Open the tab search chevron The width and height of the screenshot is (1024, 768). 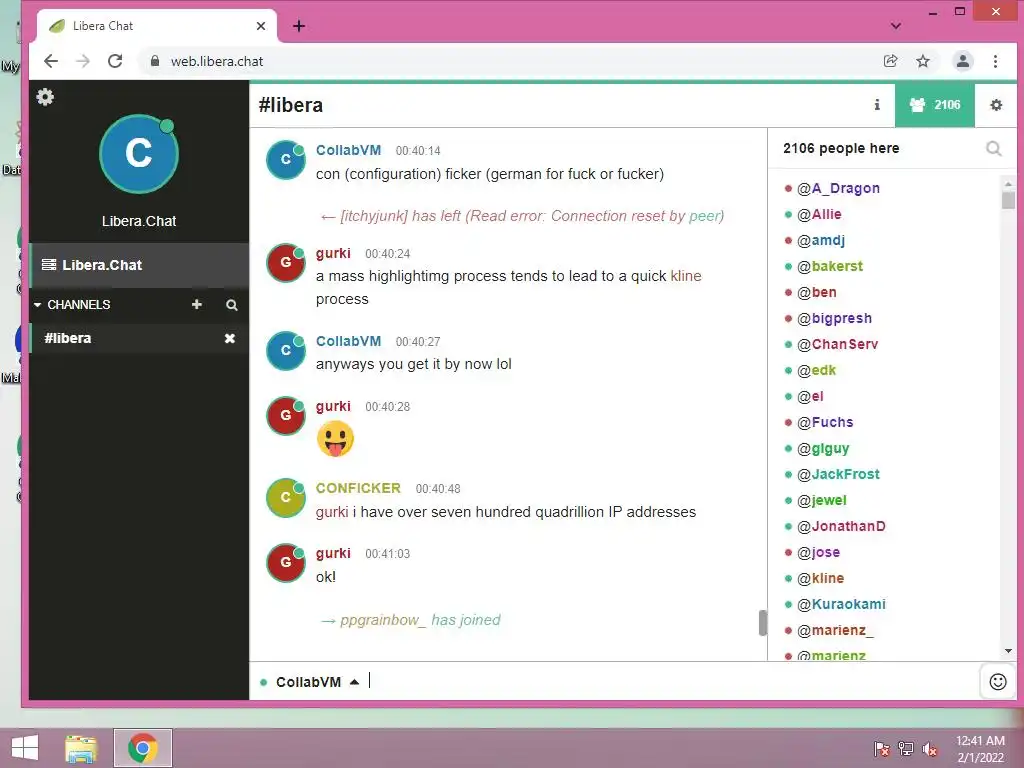(896, 26)
